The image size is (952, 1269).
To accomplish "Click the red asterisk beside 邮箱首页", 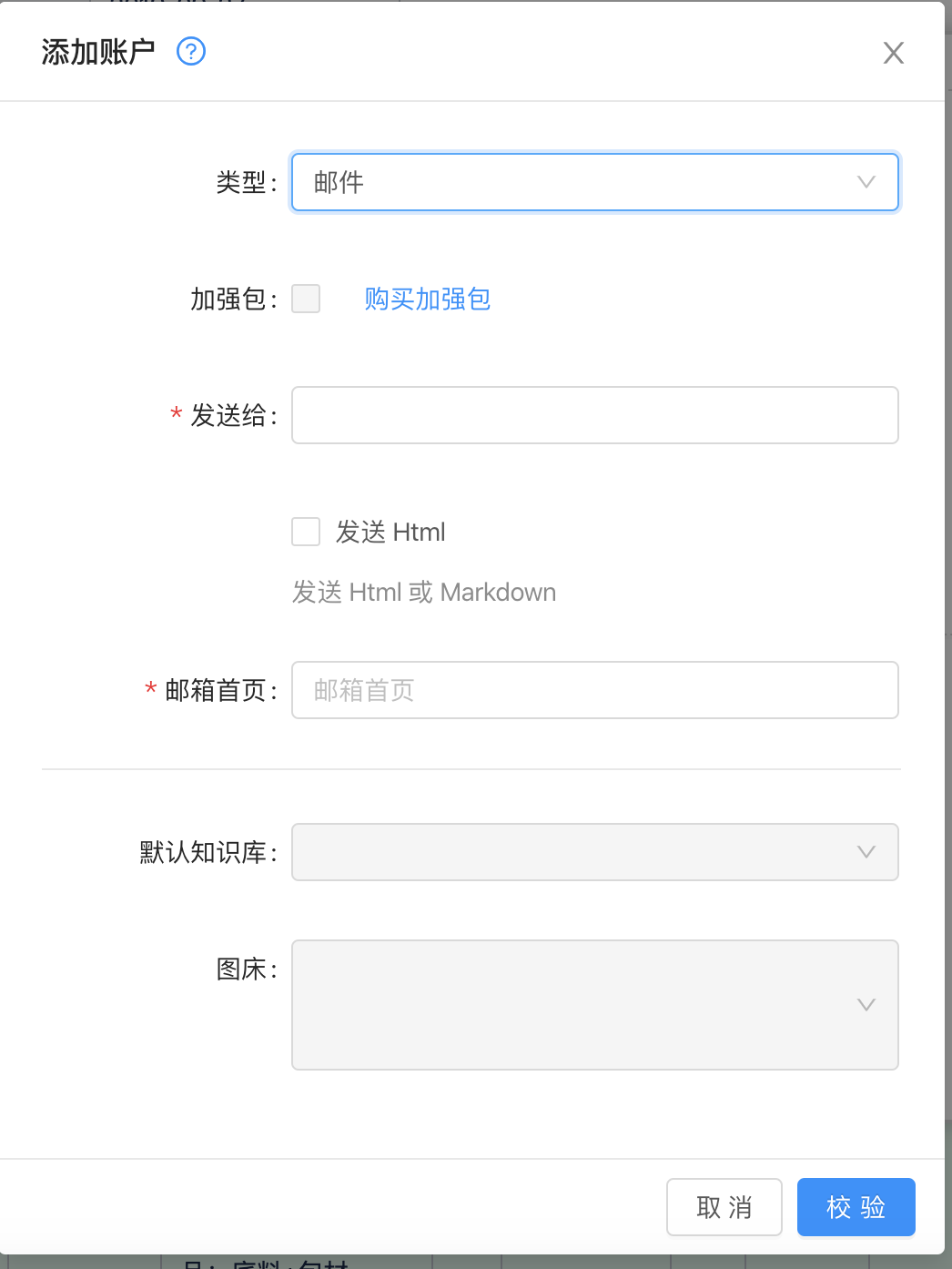I will tap(148, 690).
